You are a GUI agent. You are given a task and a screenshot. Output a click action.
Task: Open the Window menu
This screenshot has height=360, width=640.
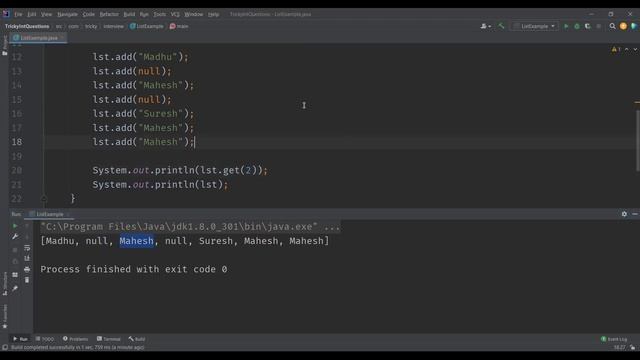pyautogui.click(x=193, y=14)
